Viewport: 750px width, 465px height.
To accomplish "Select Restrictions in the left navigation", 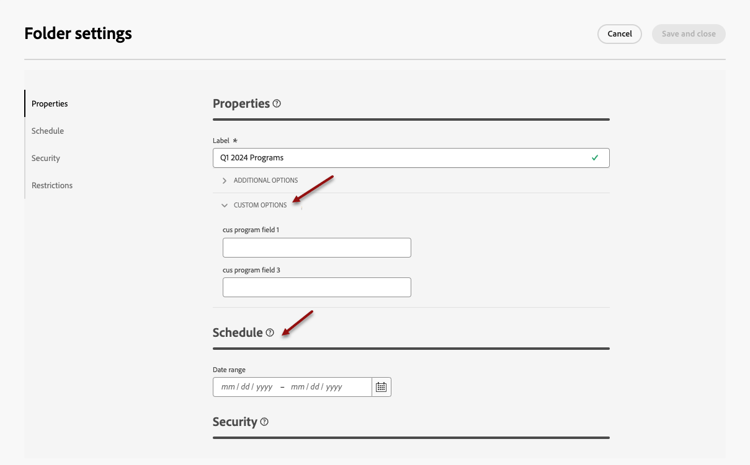I will point(52,185).
